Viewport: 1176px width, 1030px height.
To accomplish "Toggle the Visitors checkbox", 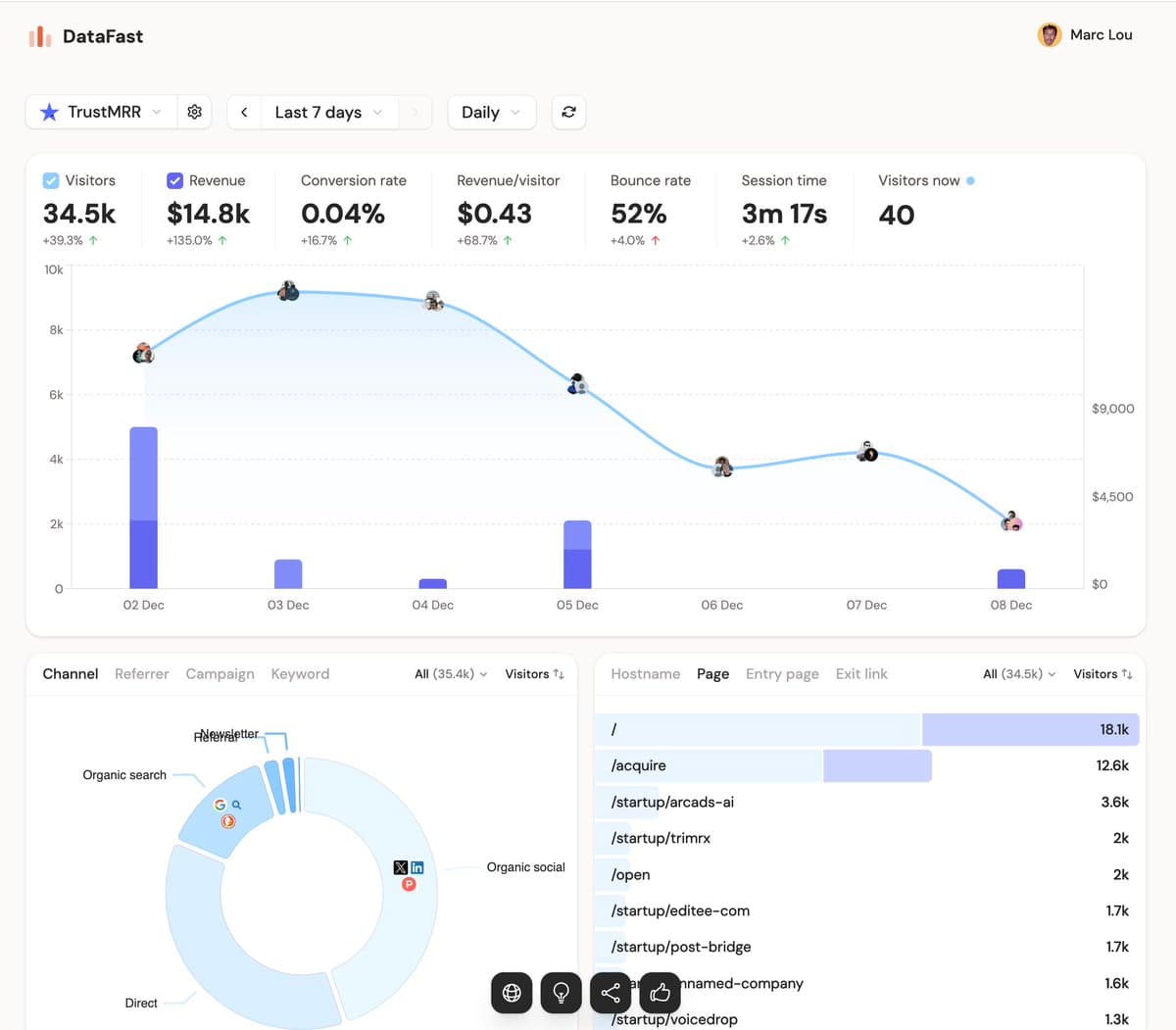I will [51, 180].
